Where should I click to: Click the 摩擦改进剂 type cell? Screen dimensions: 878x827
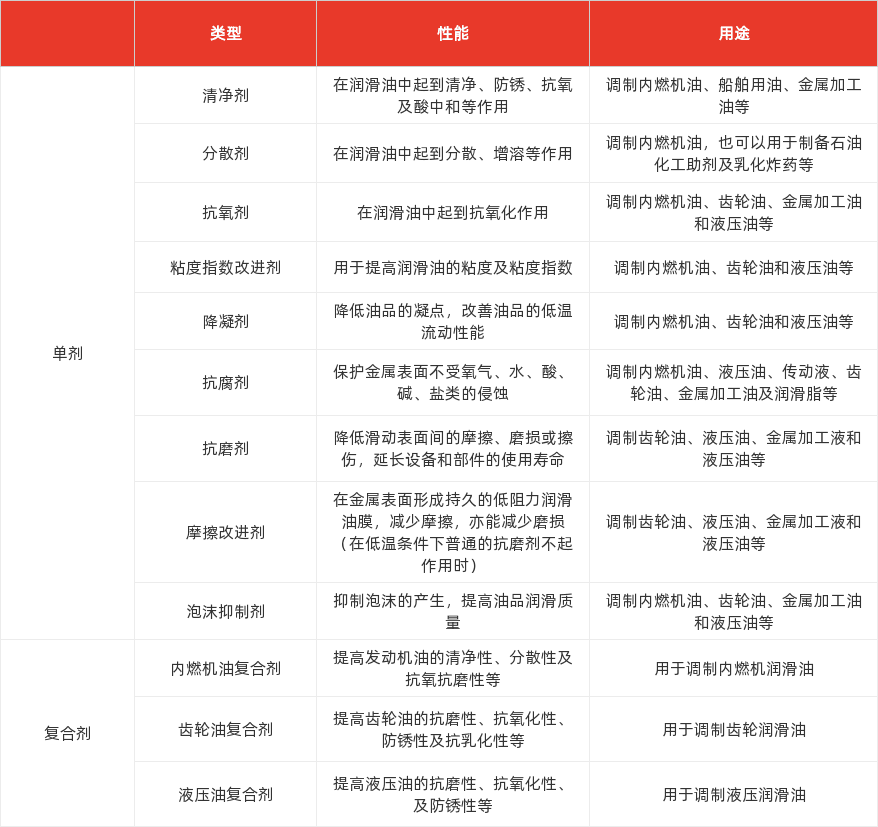[226, 532]
